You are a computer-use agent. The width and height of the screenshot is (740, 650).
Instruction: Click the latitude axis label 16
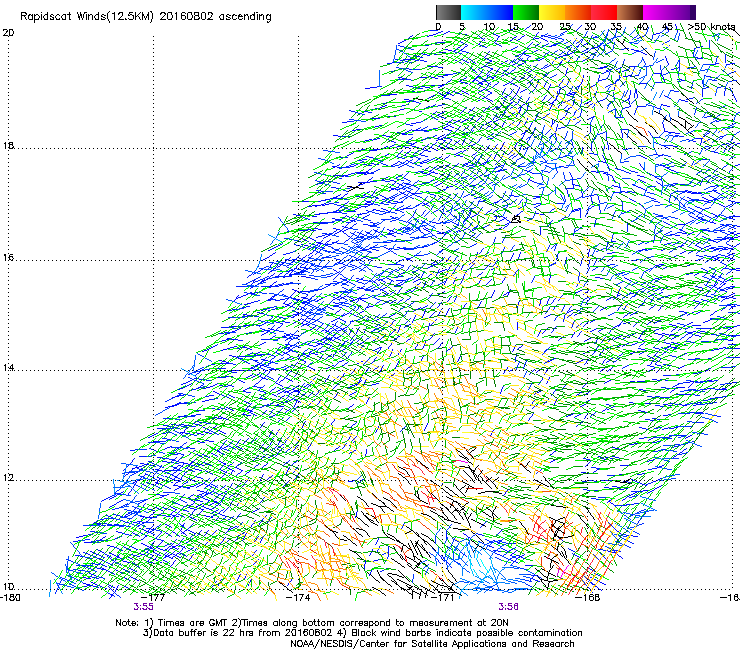click(8, 258)
